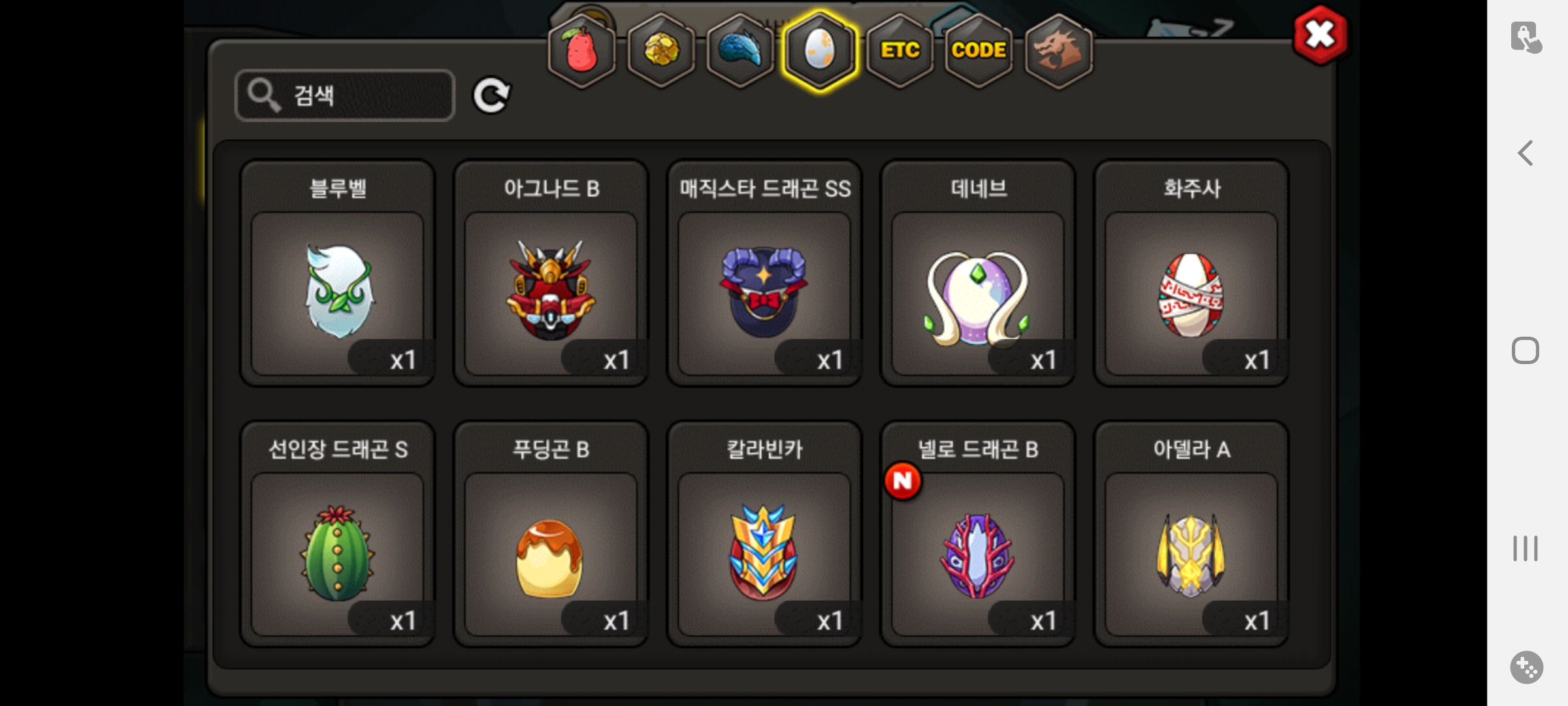
Task: Select the 화주사 egg
Action: click(x=1191, y=273)
